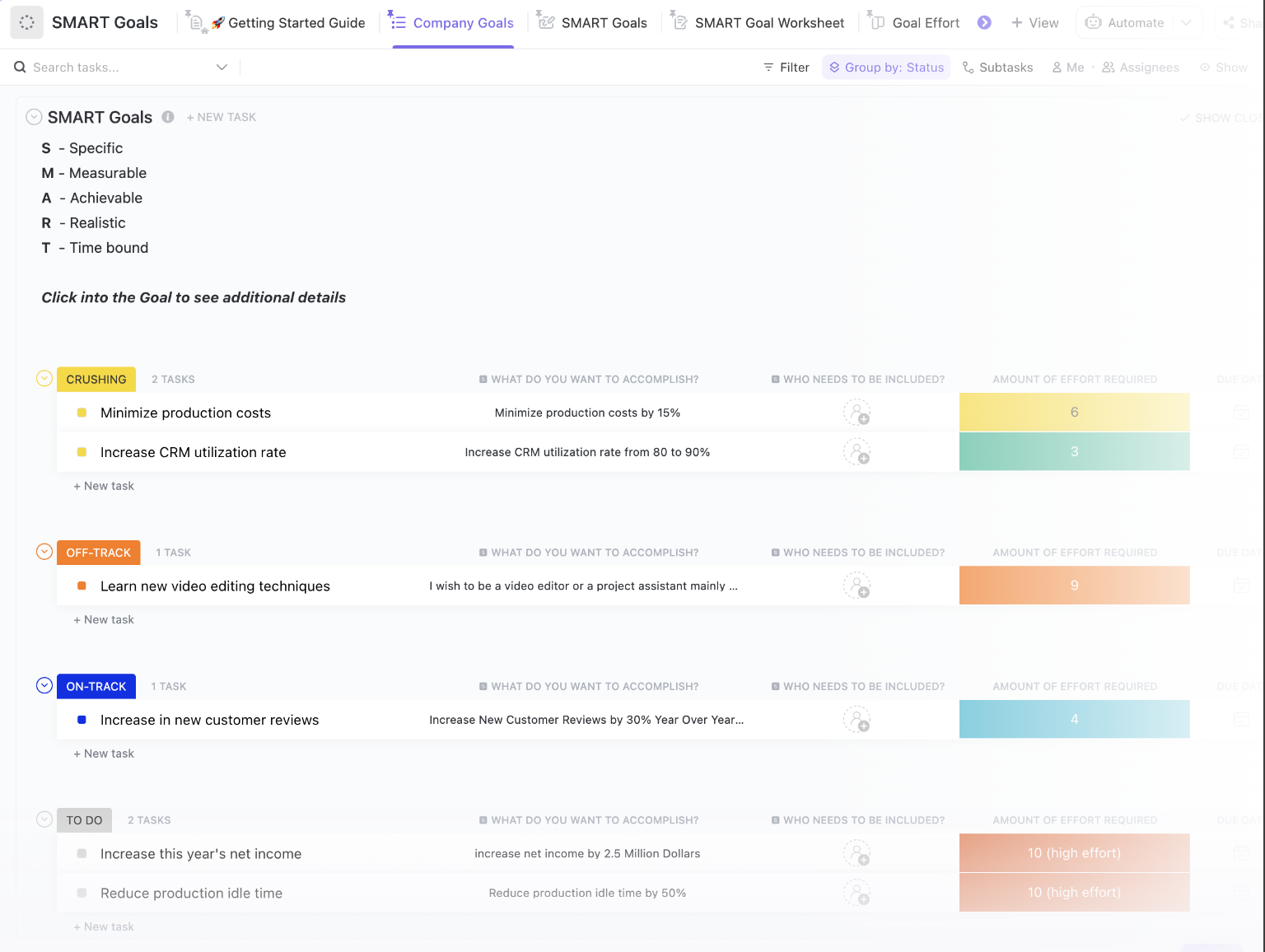Add assignee to Learn new video editing techniques
The image size is (1265, 952).
[857, 586]
